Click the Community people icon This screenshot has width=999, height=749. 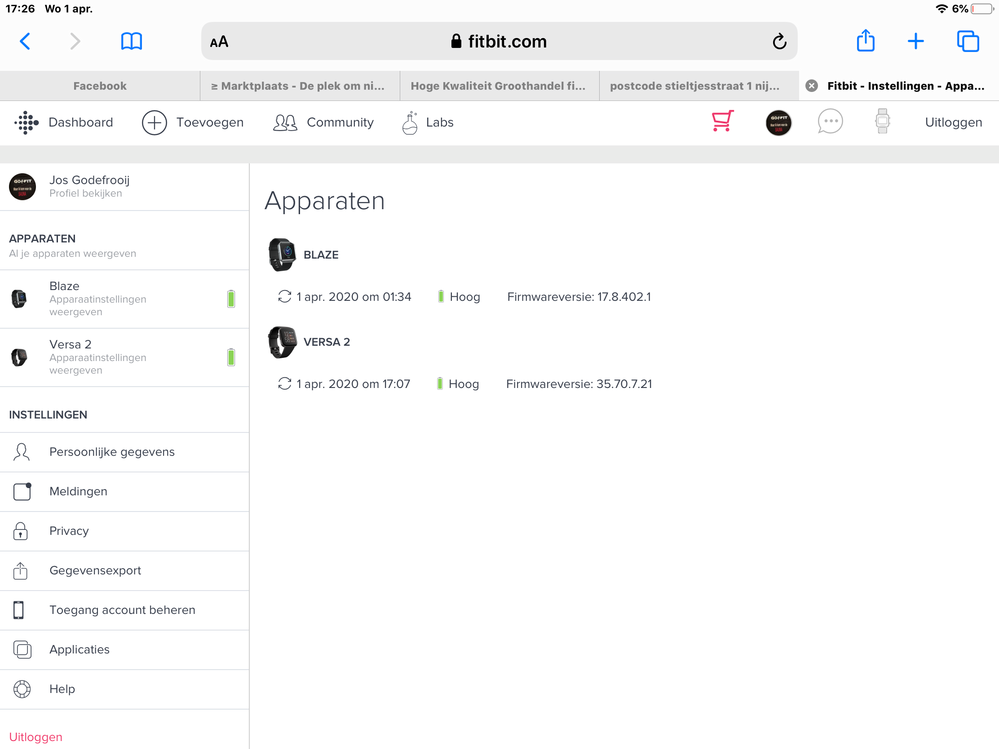click(285, 122)
